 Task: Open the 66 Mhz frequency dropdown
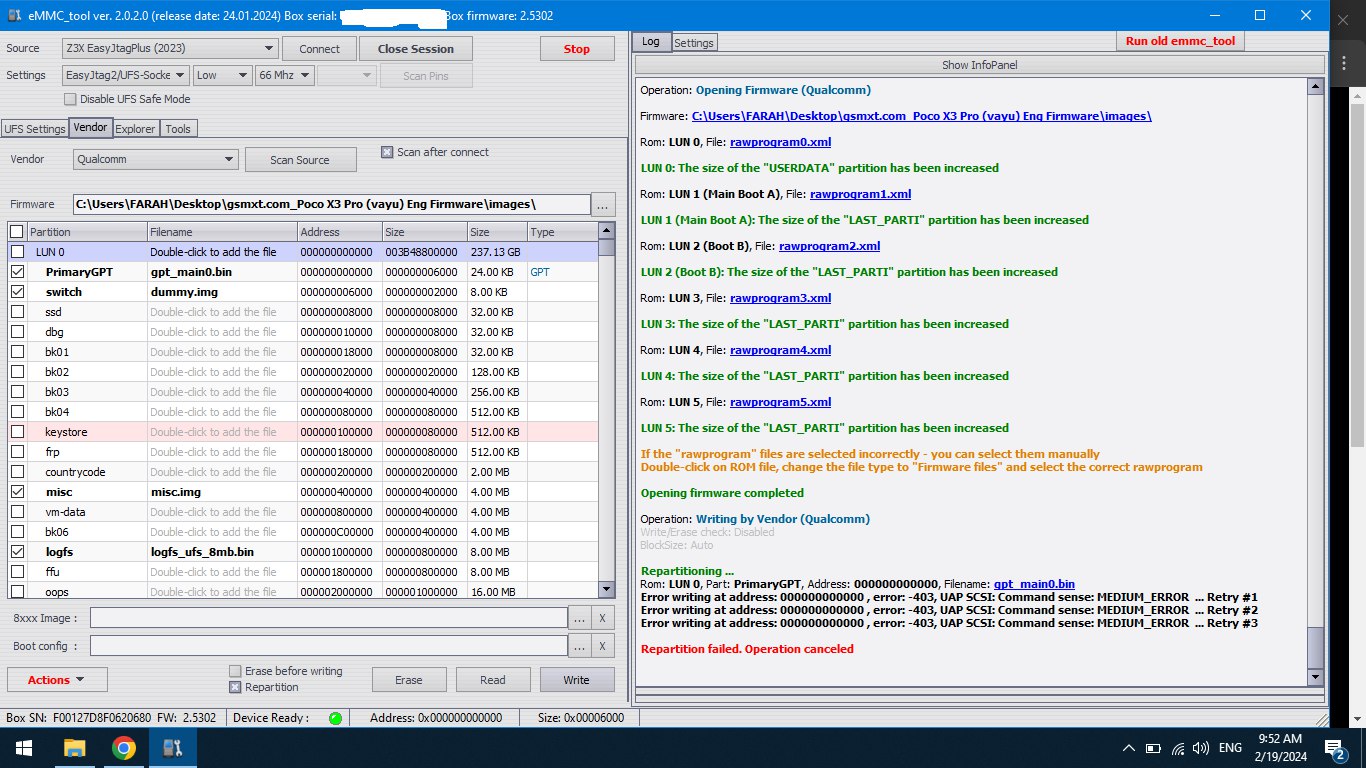click(x=285, y=75)
